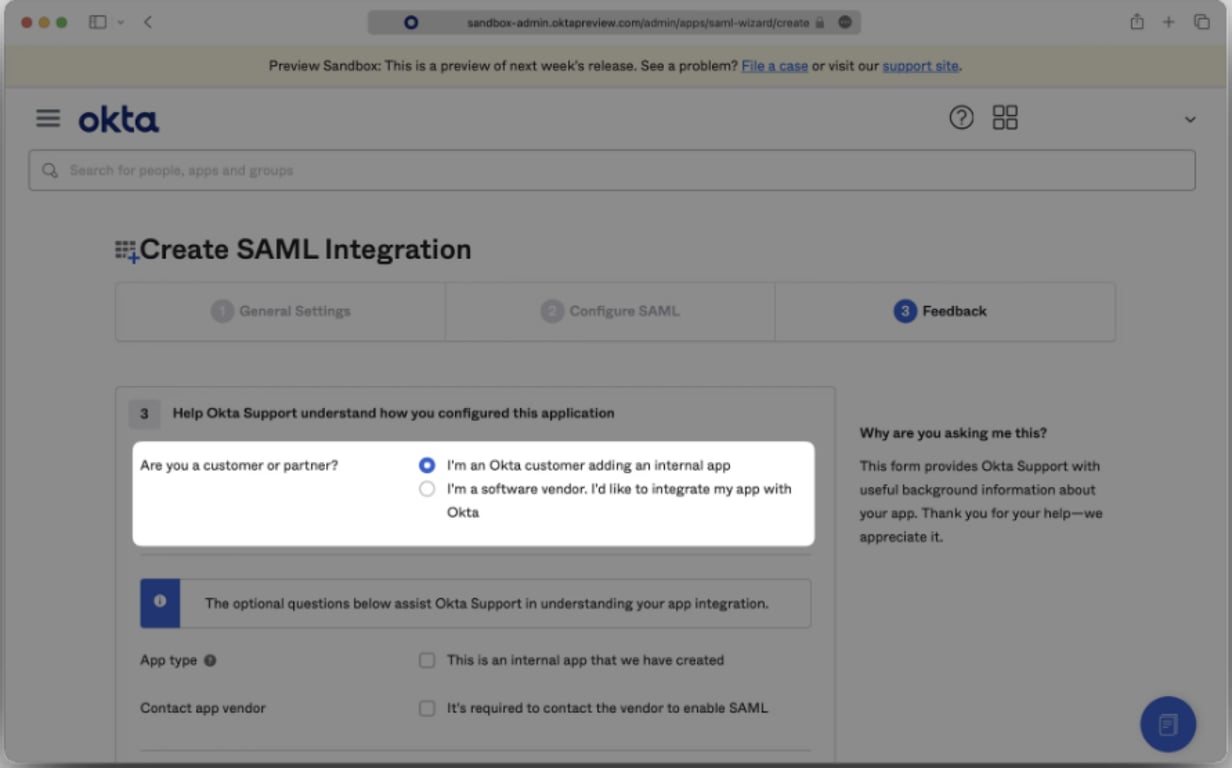This screenshot has height=768, width=1232.
Task: Click the App type help tooltip icon
Action: pos(210,661)
